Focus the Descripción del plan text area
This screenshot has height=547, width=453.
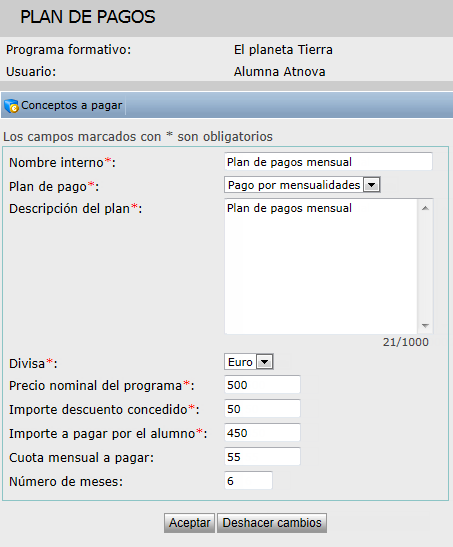coord(321,266)
